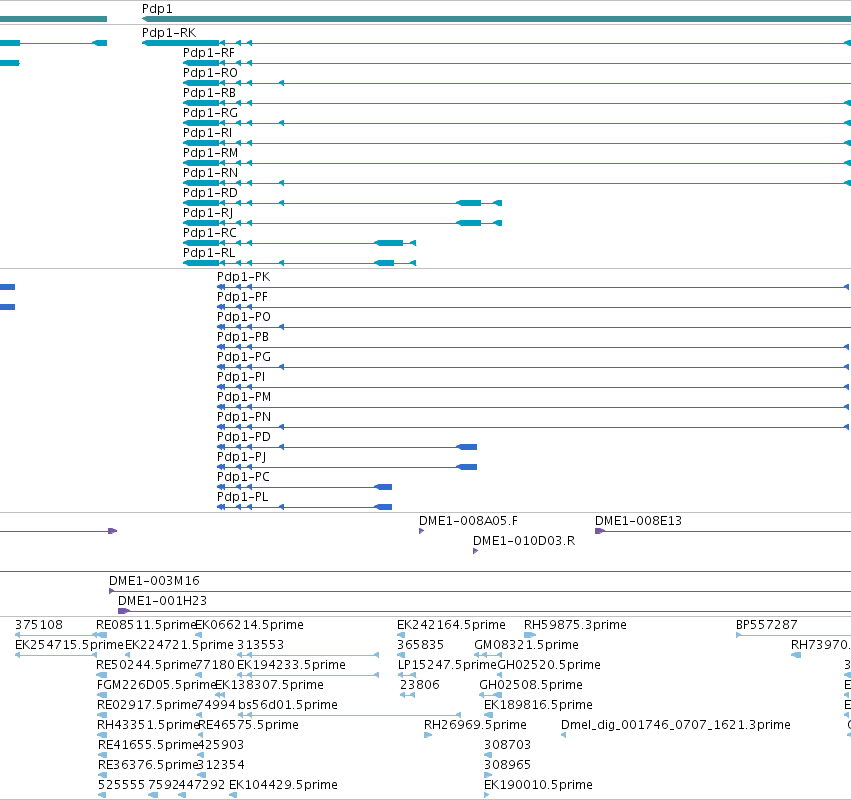
Task: Select the Pdp1-RC transcript label
Action: click(x=209, y=233)
